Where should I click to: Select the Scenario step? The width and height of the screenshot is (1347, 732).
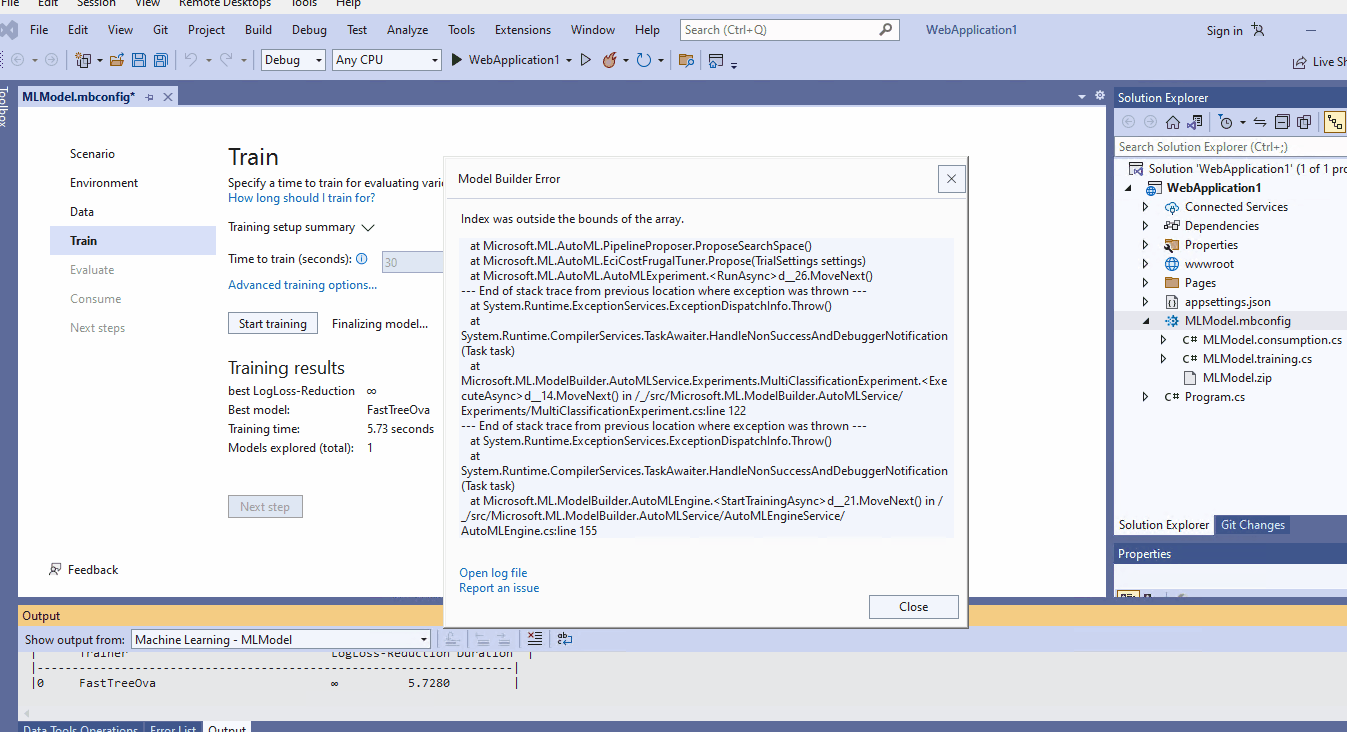[x=92, y=154]
